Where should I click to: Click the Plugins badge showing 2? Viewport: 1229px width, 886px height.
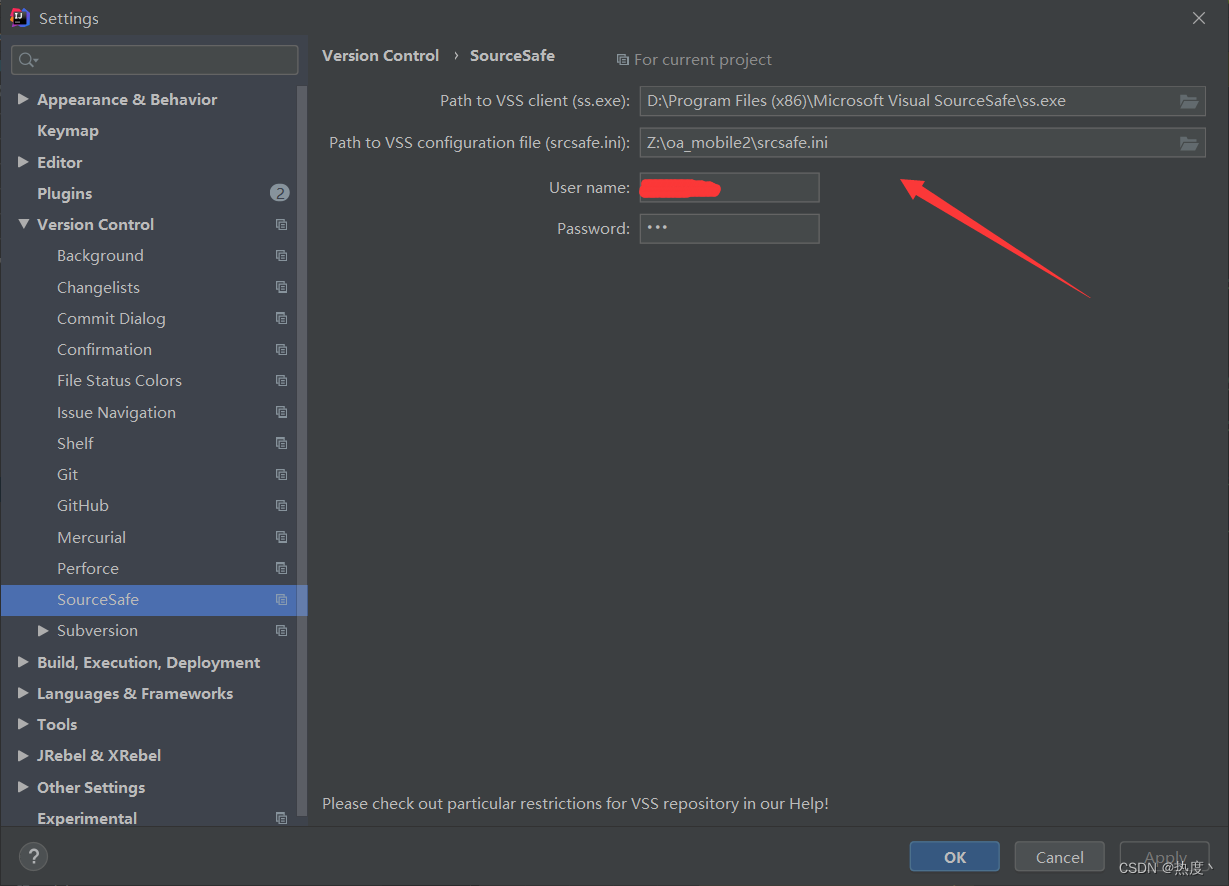279,193
